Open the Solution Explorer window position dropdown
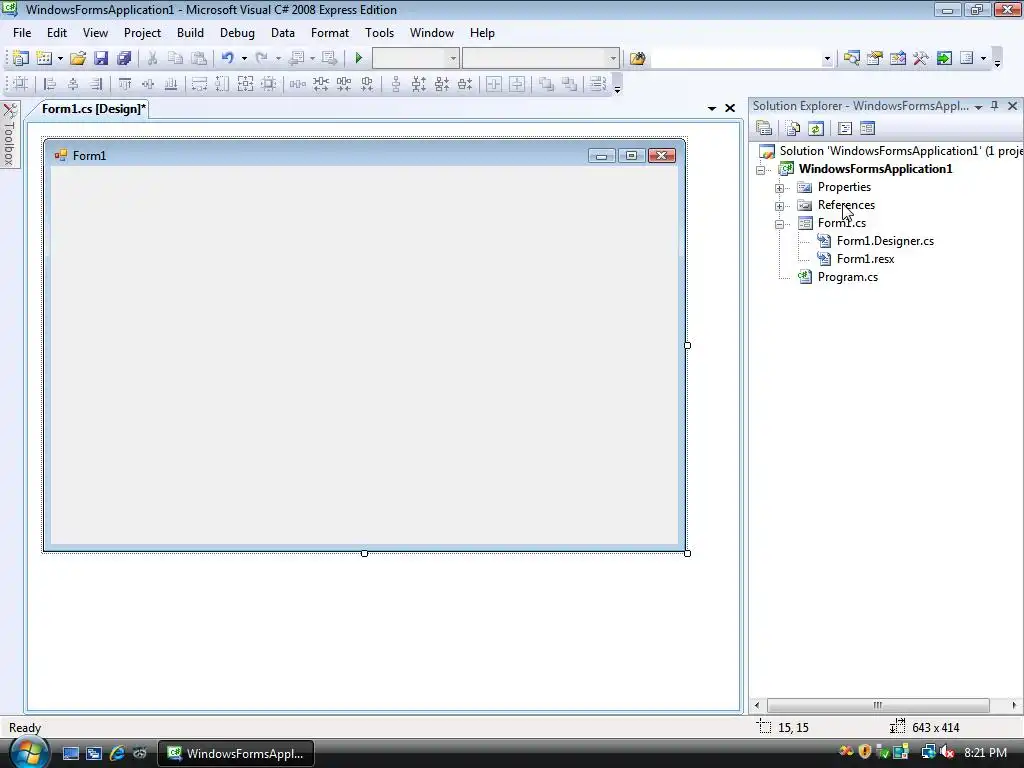Screen dimensions: 1024x768 pyautogui.click(x=978, y=106)
